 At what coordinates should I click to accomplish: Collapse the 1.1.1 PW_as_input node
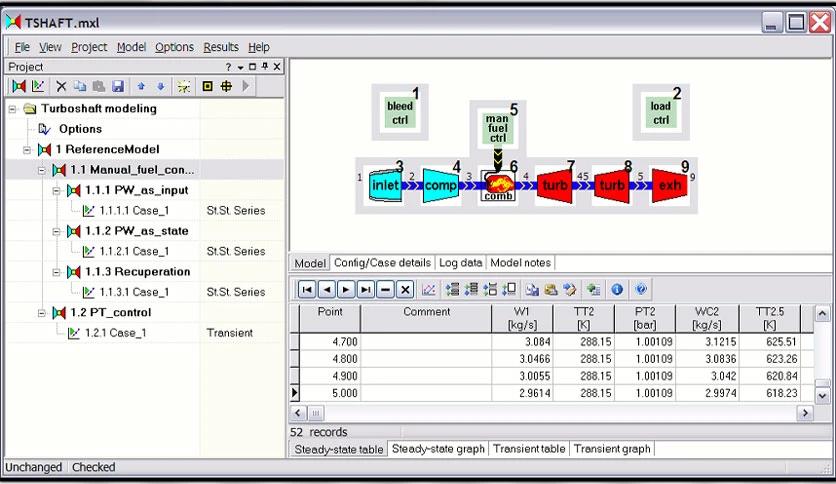(x=56, y=190)
